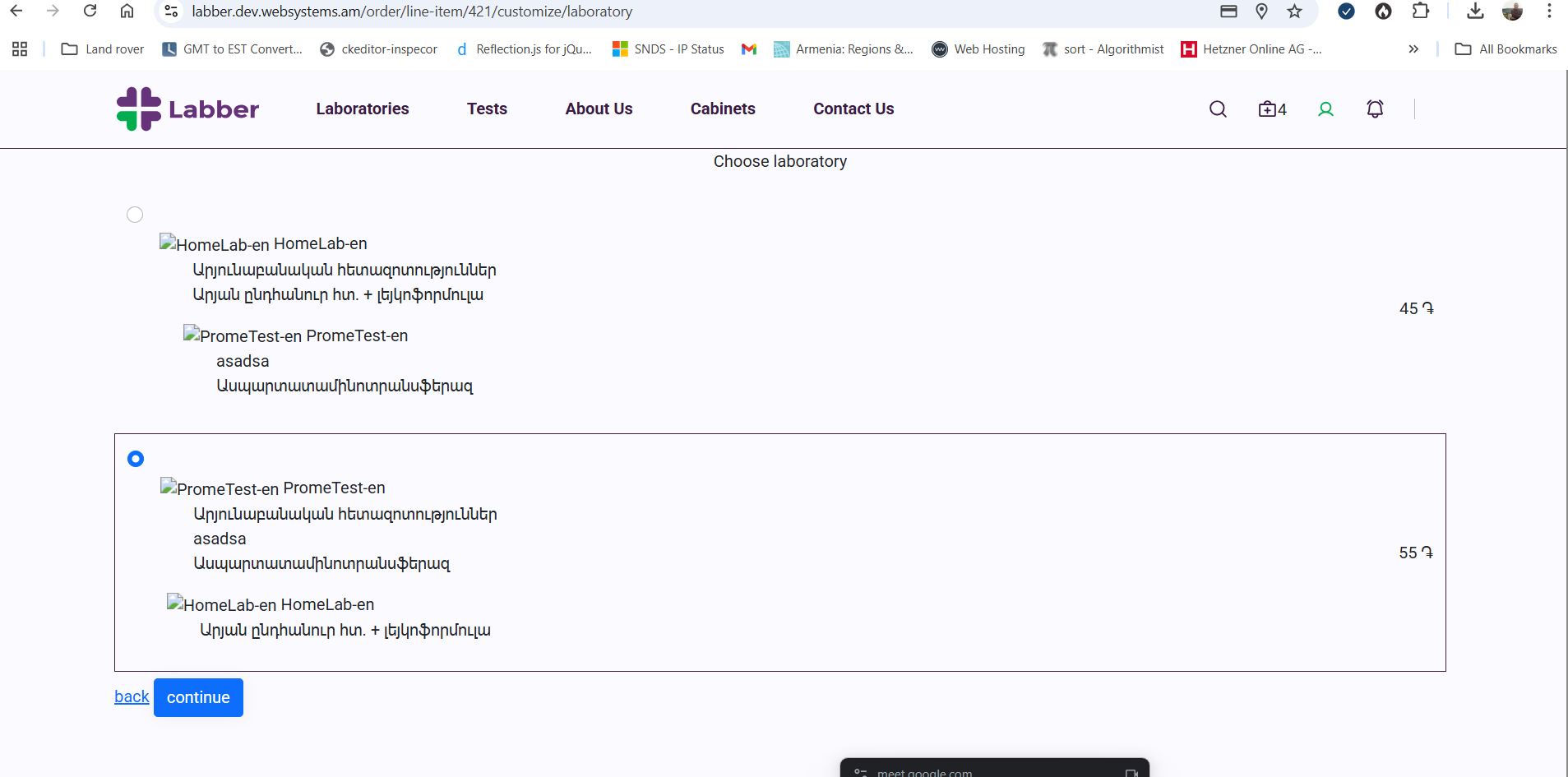1568x777 pixels.
Task: Go to the Laboratories menu
Action: point(363,109)
